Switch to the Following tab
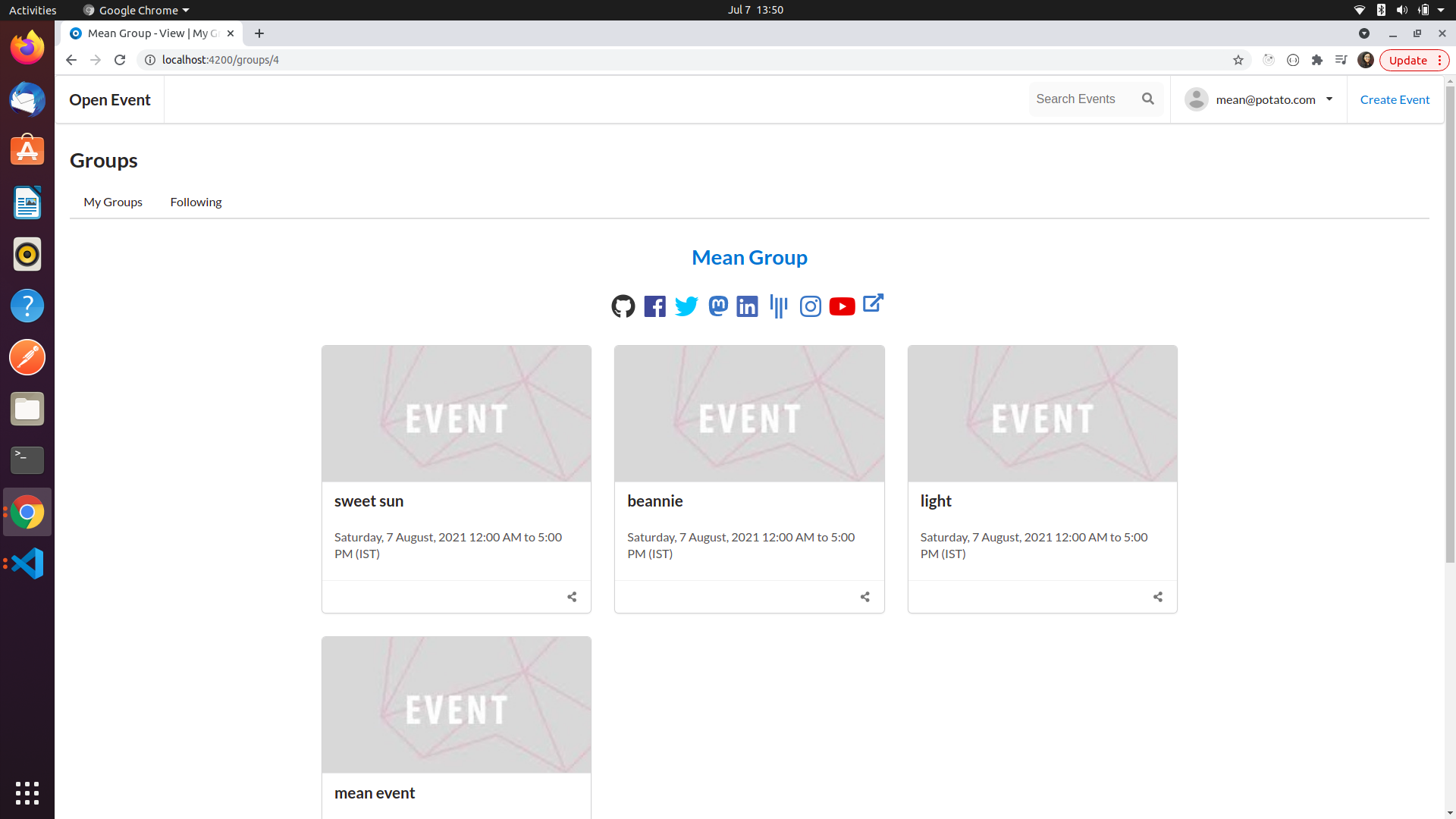 tap(196, 202)
